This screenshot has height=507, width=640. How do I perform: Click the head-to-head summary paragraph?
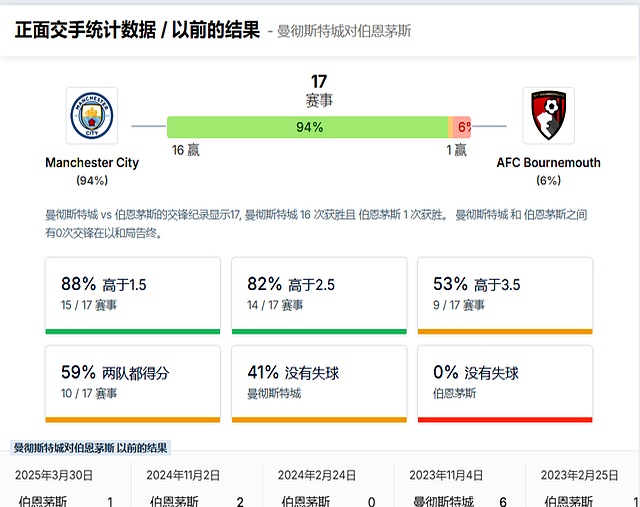click(x=316, y=224)
